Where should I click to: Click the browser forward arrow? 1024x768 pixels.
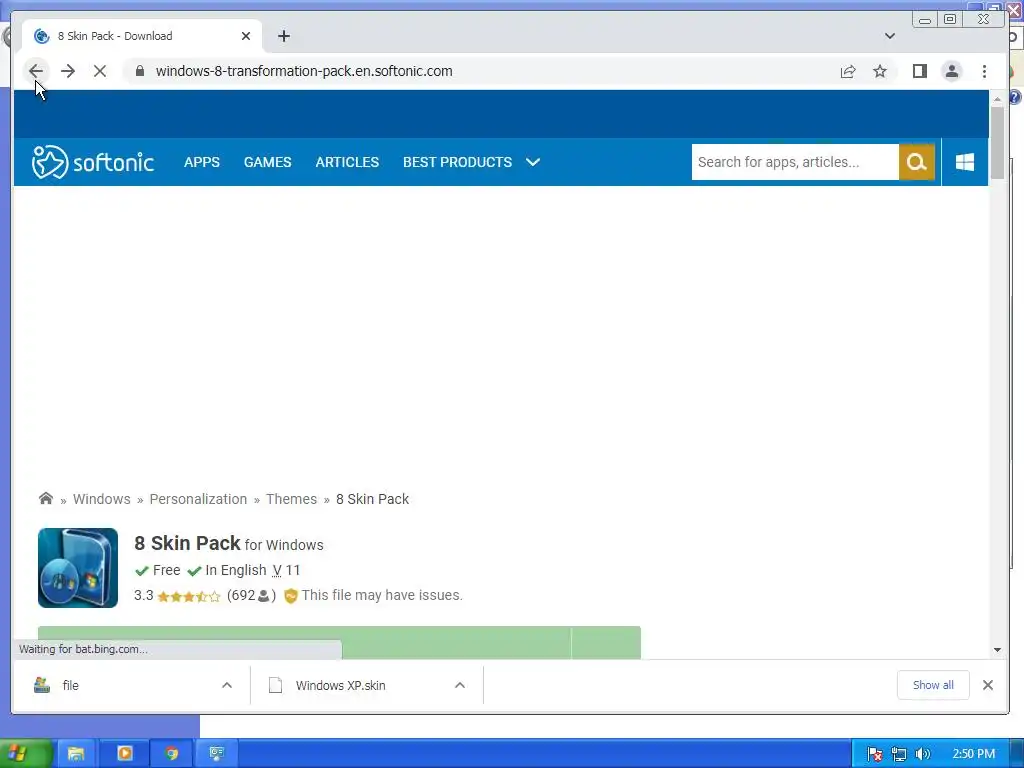pyautogui.click(x=68, y=71)
